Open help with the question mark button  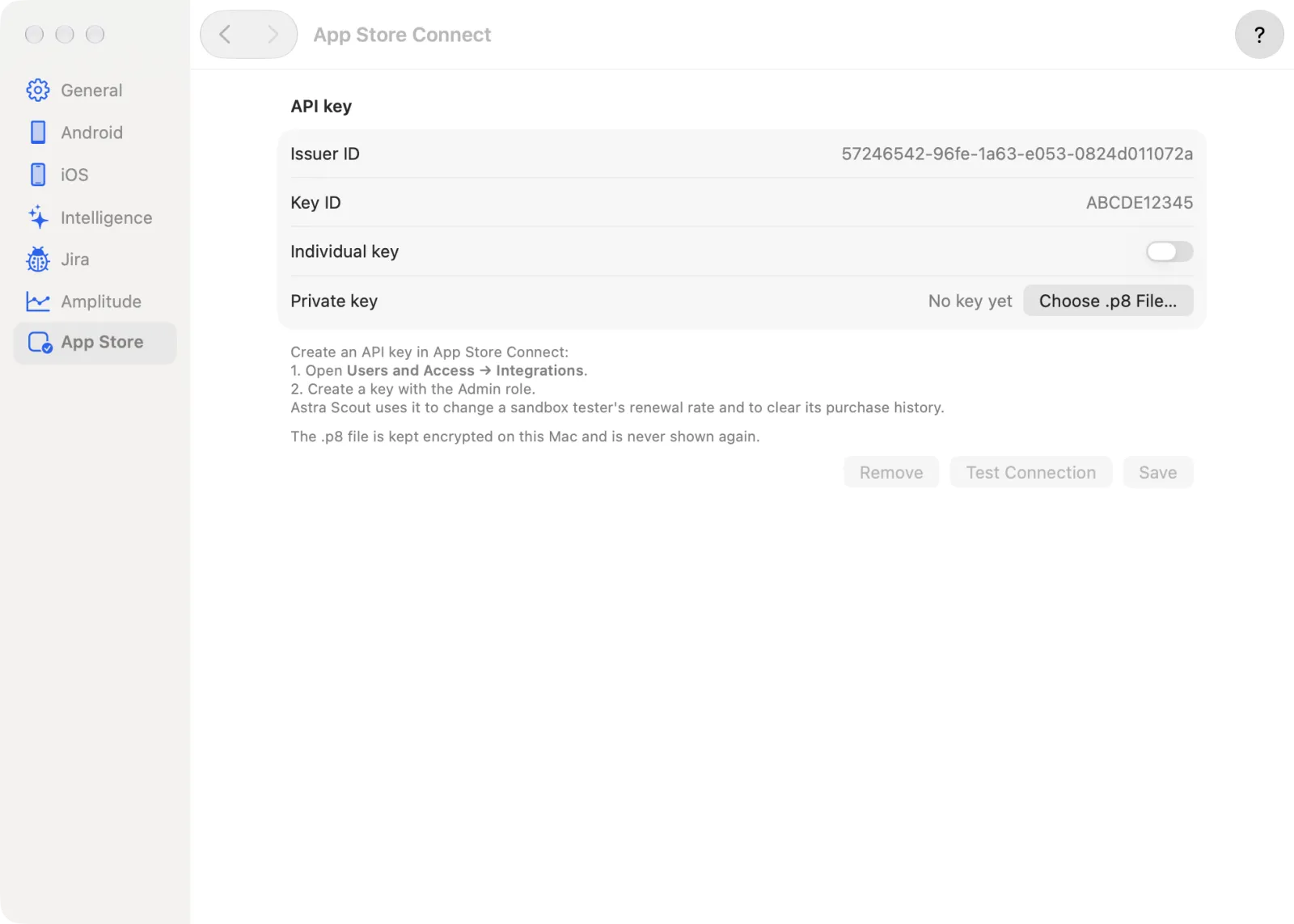[x=1258, y=34]
